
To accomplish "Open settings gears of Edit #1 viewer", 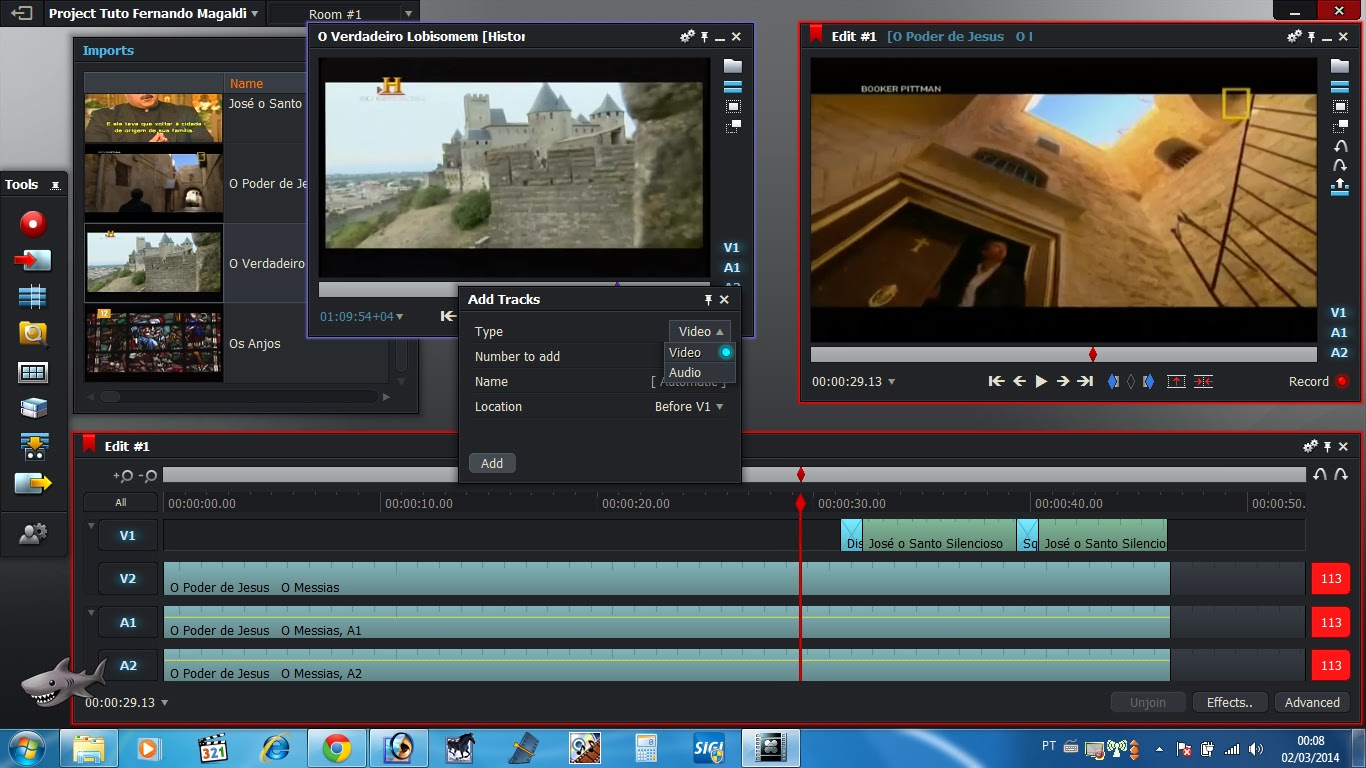I will [x=1294, y=36].
